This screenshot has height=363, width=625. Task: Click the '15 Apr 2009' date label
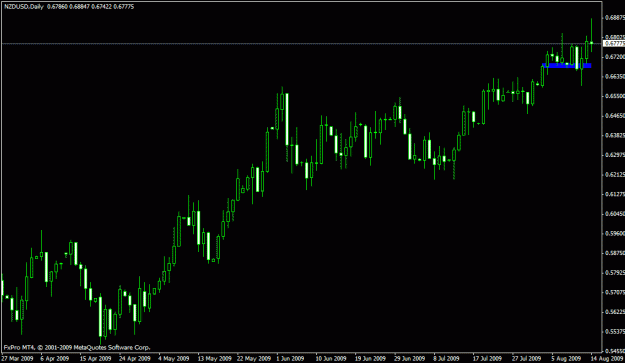pyautogui.click(x=95, y=358)
